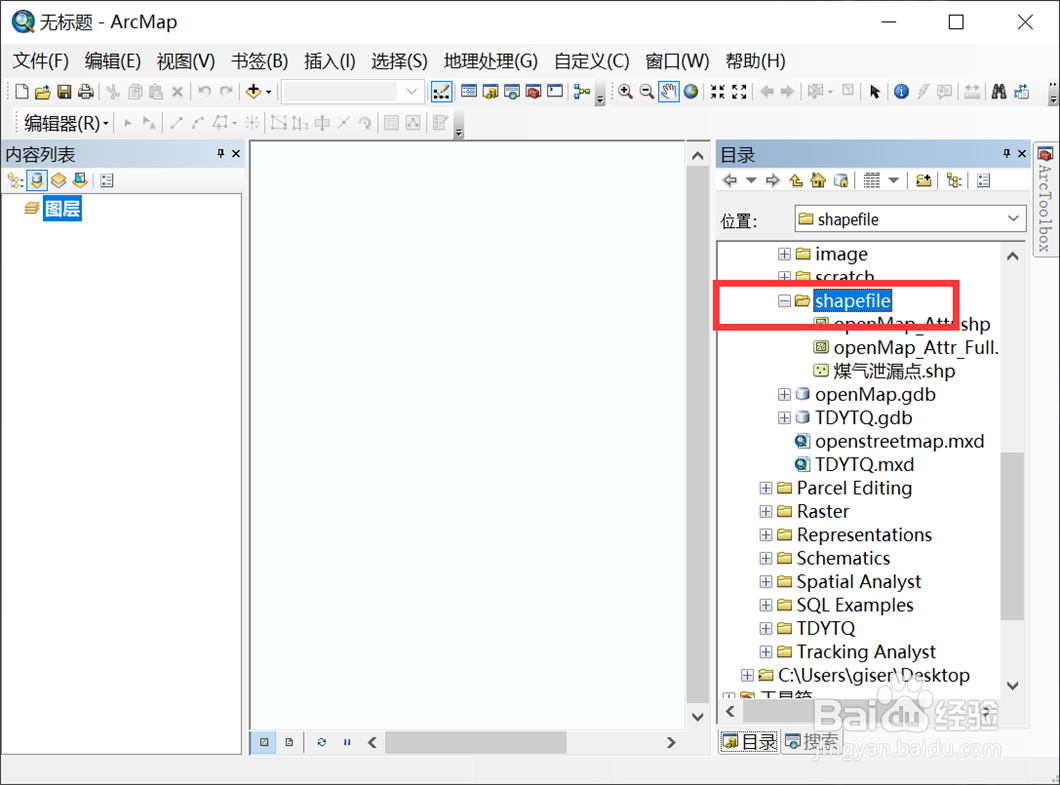Viewport: 1060px width, 785px height.
Task: Click Fixed Zoom In icon
Action: [717, 91]
